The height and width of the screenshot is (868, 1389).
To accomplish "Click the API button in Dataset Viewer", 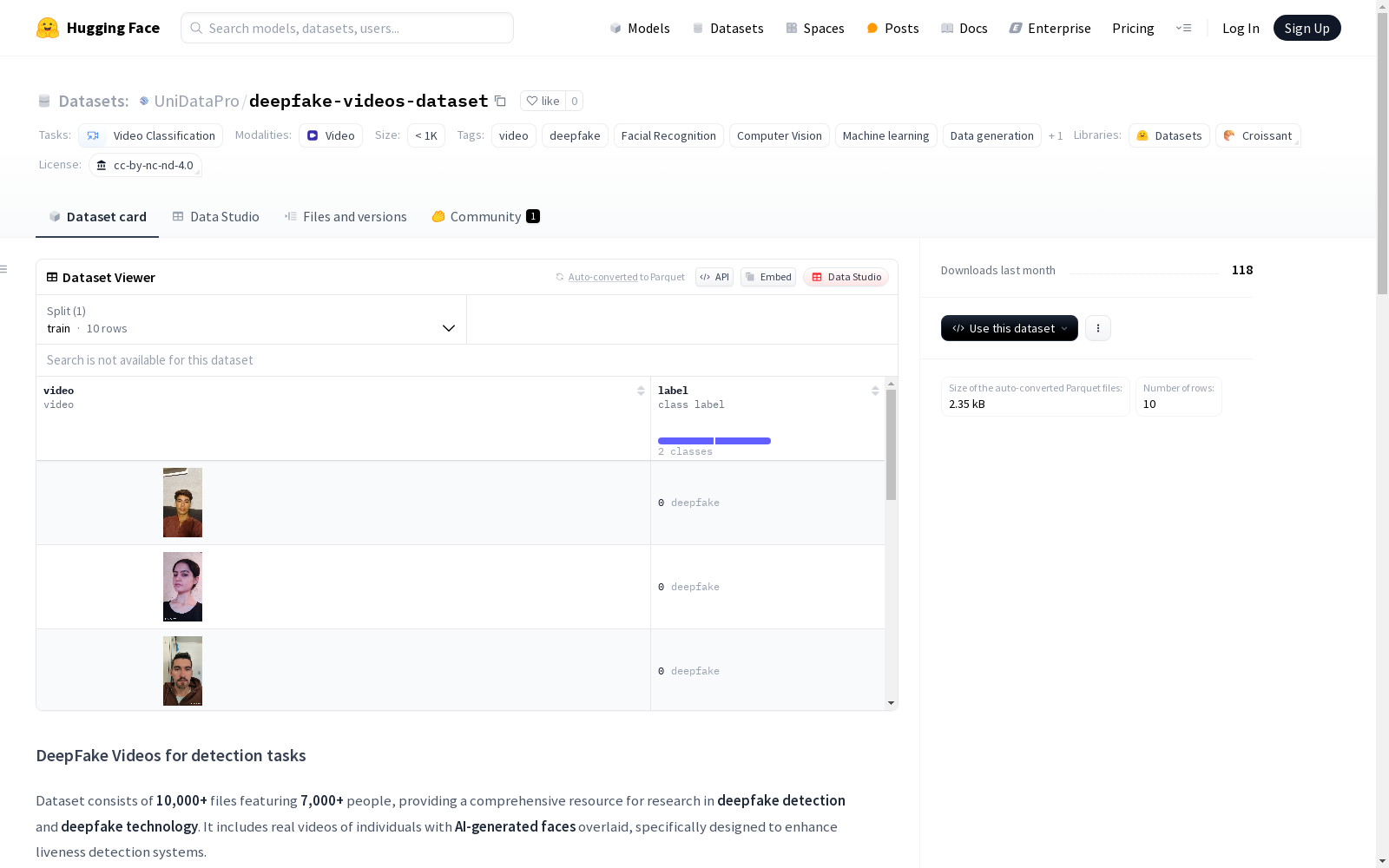I will [714, 277].
